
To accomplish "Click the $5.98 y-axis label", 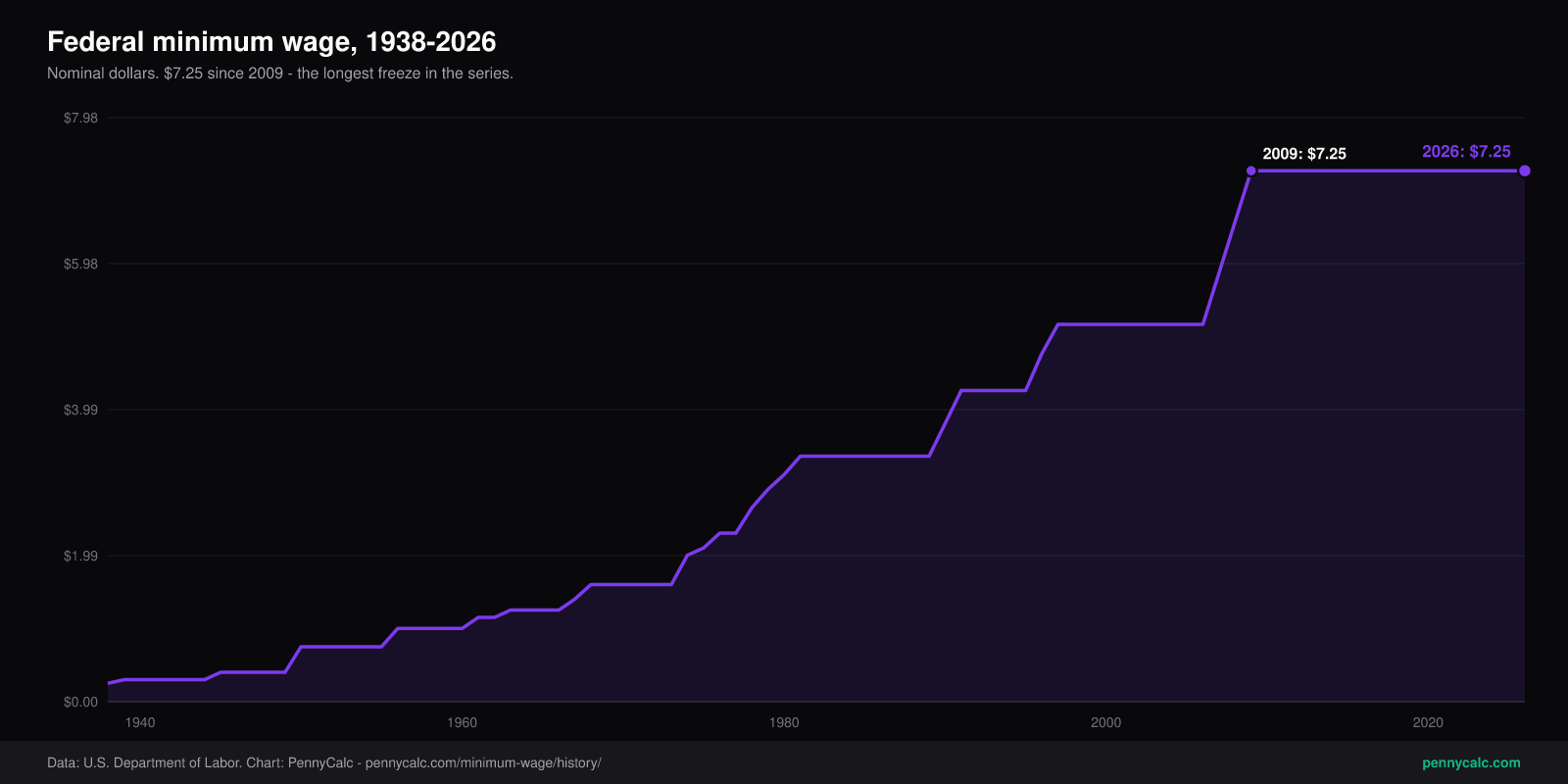I will click(80, 264).
